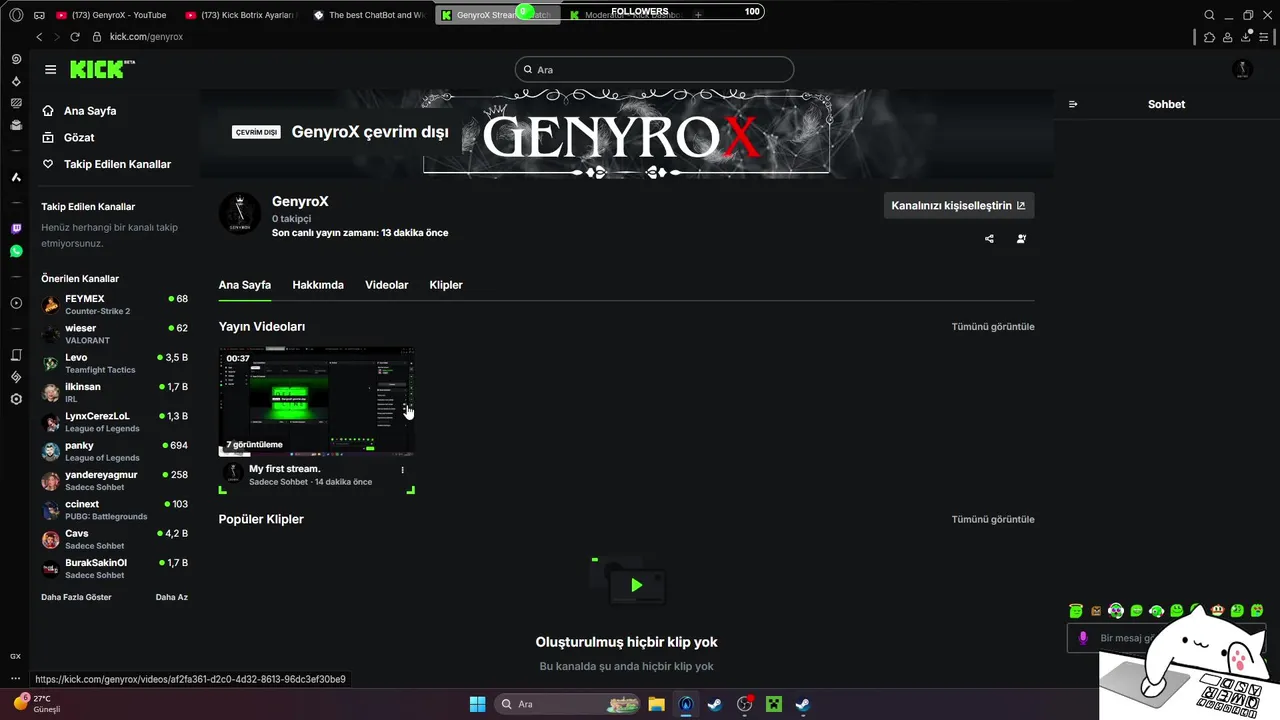Image resolution: width=1280 pixels, height=720 pixels.
Task: Open BurakSakinOl recommended channel
Action: [x=114, y=568]
